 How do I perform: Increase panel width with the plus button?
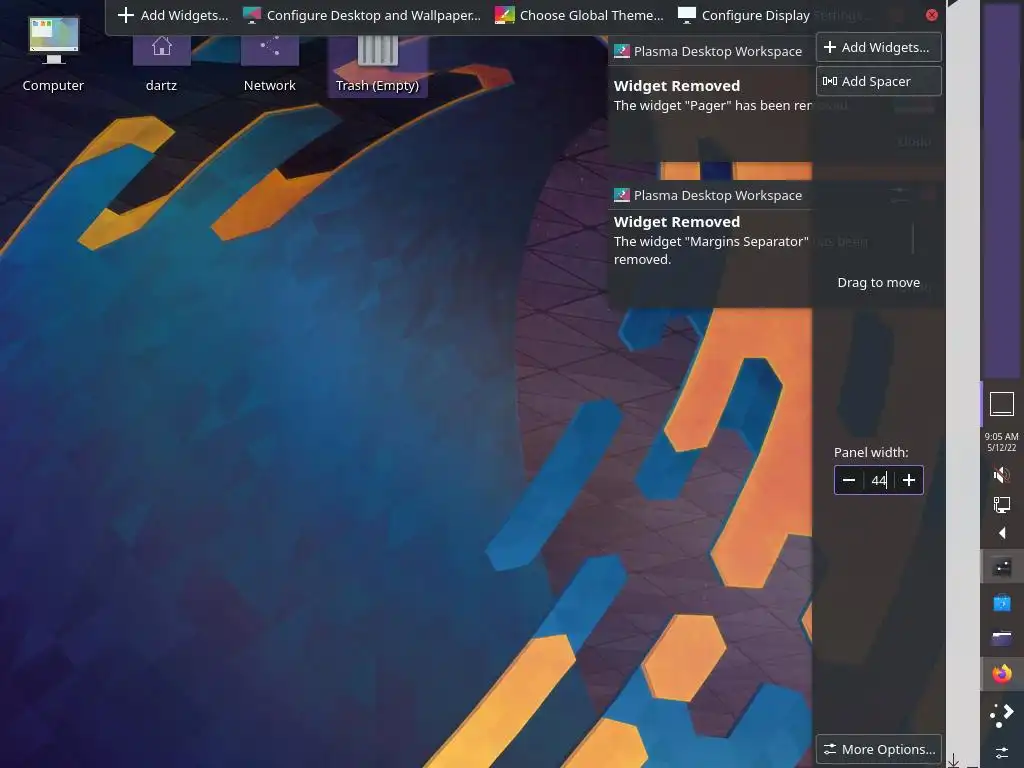tap(909, 481)
